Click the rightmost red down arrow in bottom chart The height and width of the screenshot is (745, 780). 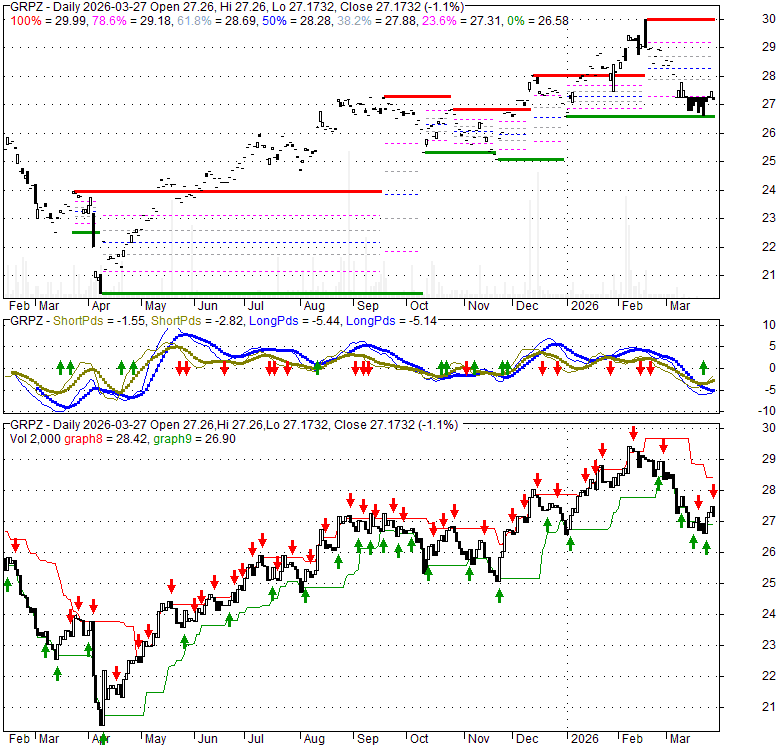714,490
